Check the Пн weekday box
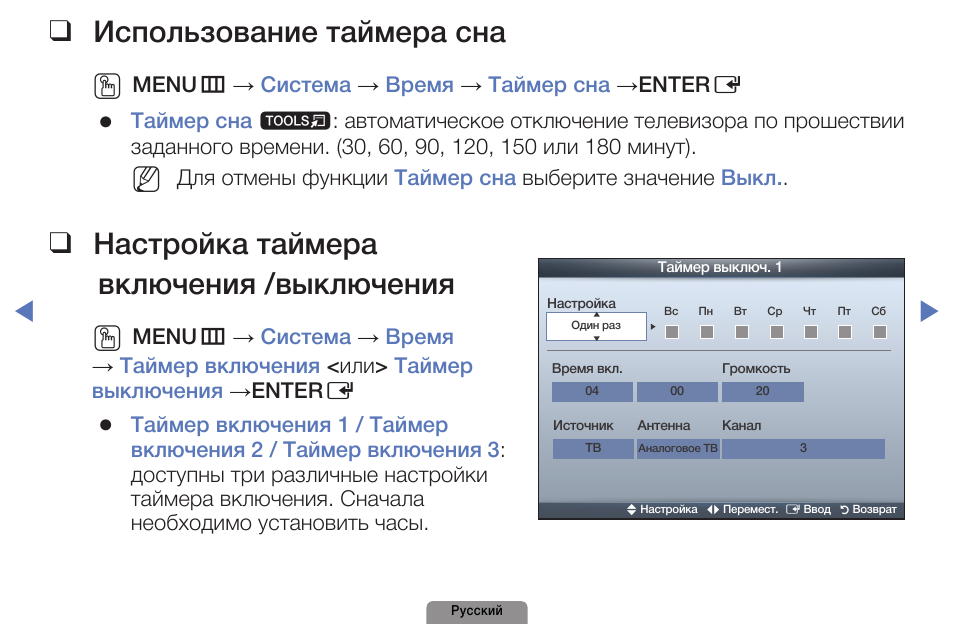This screenshot has height=624, width=954. click(x=708, y=332)
